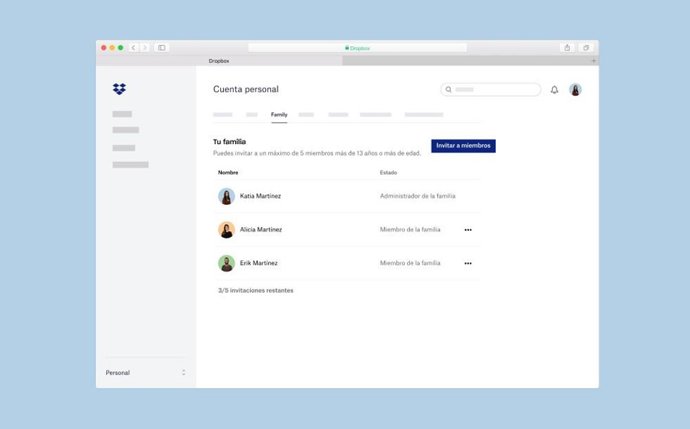The height and width of the screenshot is (429, 690).
Task: Open options menu for Alicia Martinez
Action: tap(468, 230)
